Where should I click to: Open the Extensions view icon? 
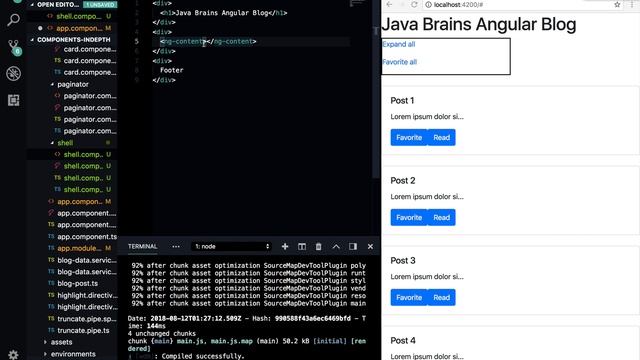point(13,100)
